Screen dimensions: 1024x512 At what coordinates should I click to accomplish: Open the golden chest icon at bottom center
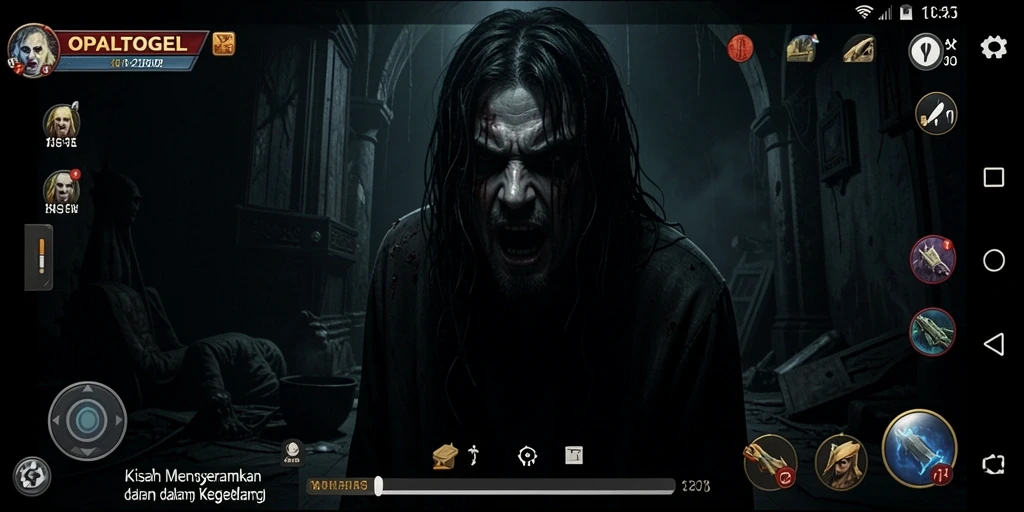point(445,456)
